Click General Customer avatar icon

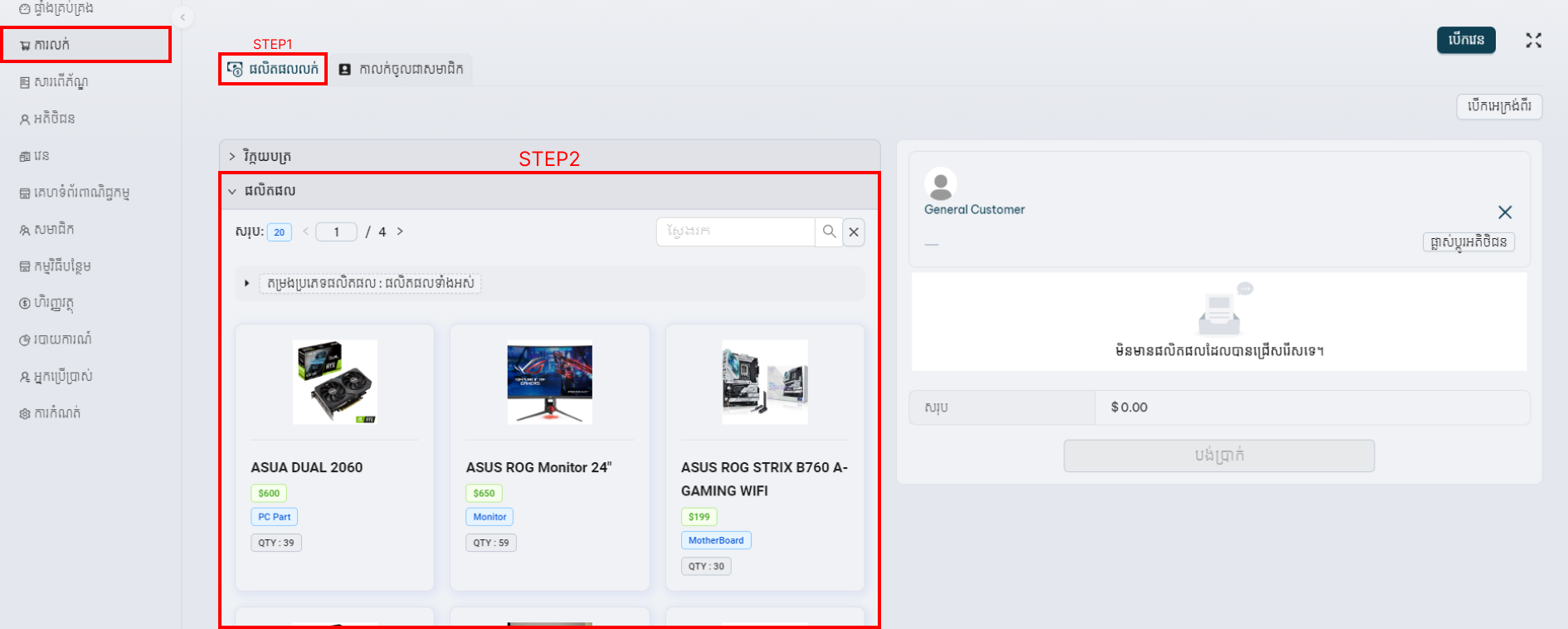pyautogui.click(x=940, y=183)
